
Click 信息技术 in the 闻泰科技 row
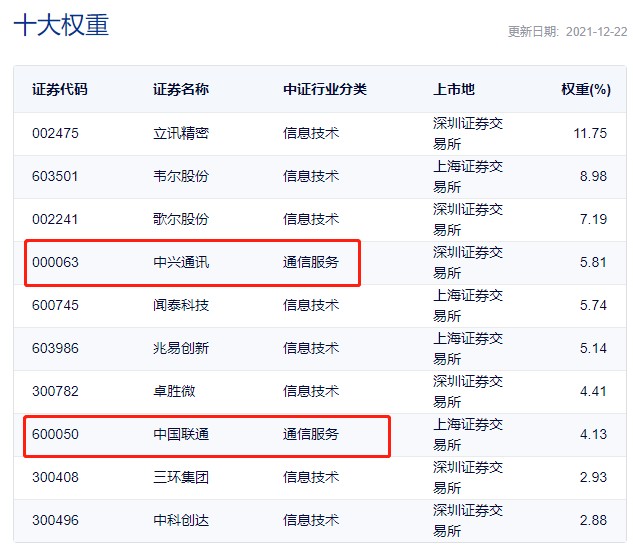pos(311,305)
